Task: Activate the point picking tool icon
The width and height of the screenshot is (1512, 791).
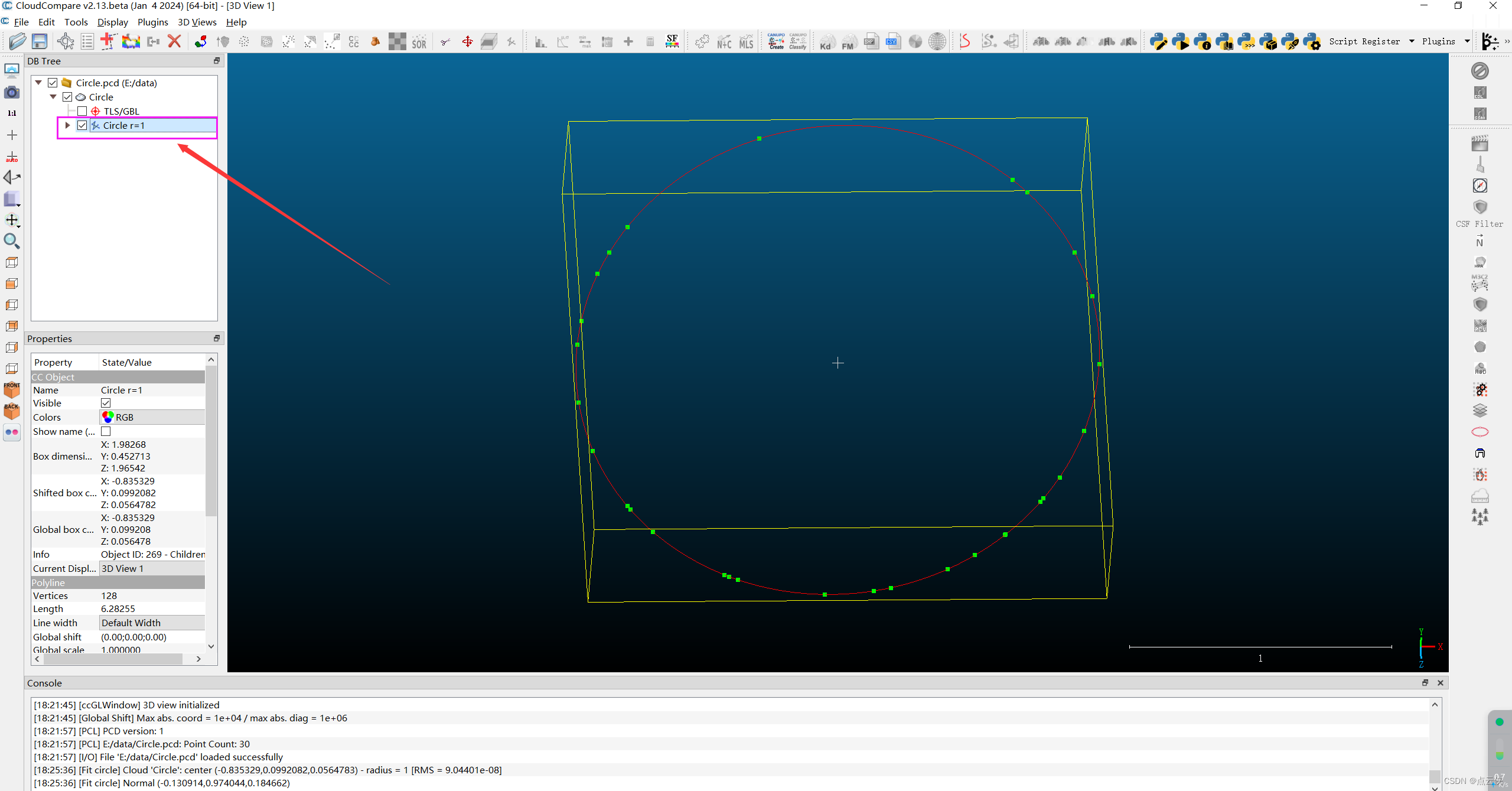Action: coord(66,41)
